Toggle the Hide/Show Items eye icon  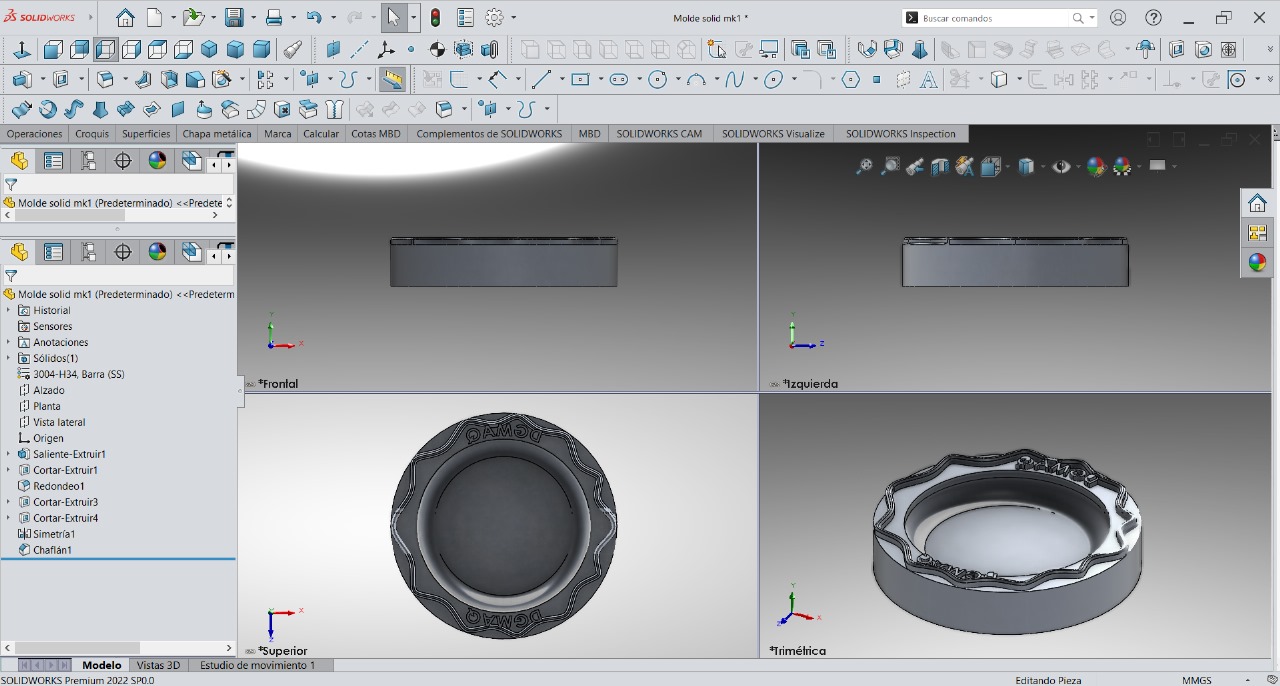(1061, 167)
